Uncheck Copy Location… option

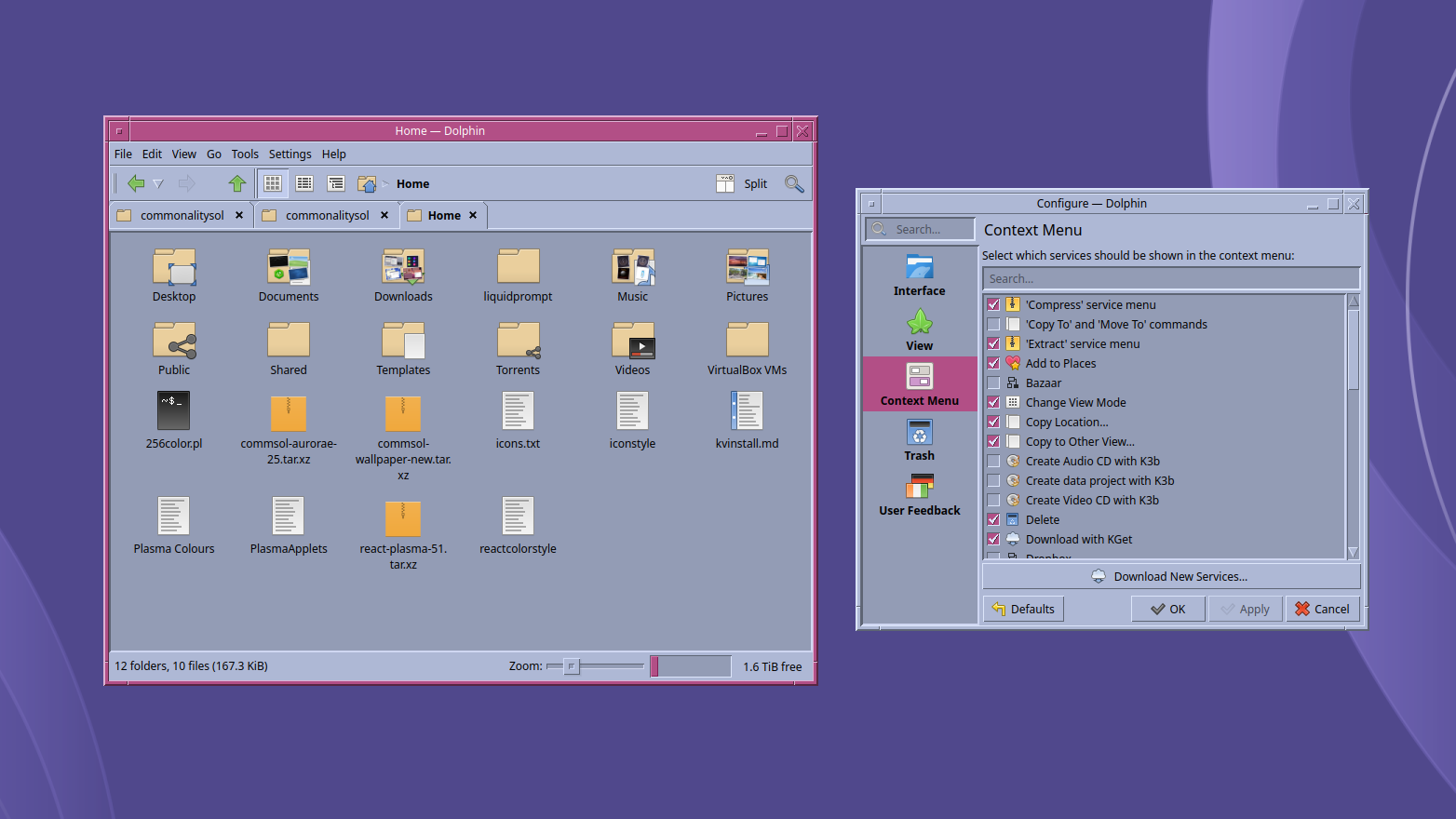[993, 422]
